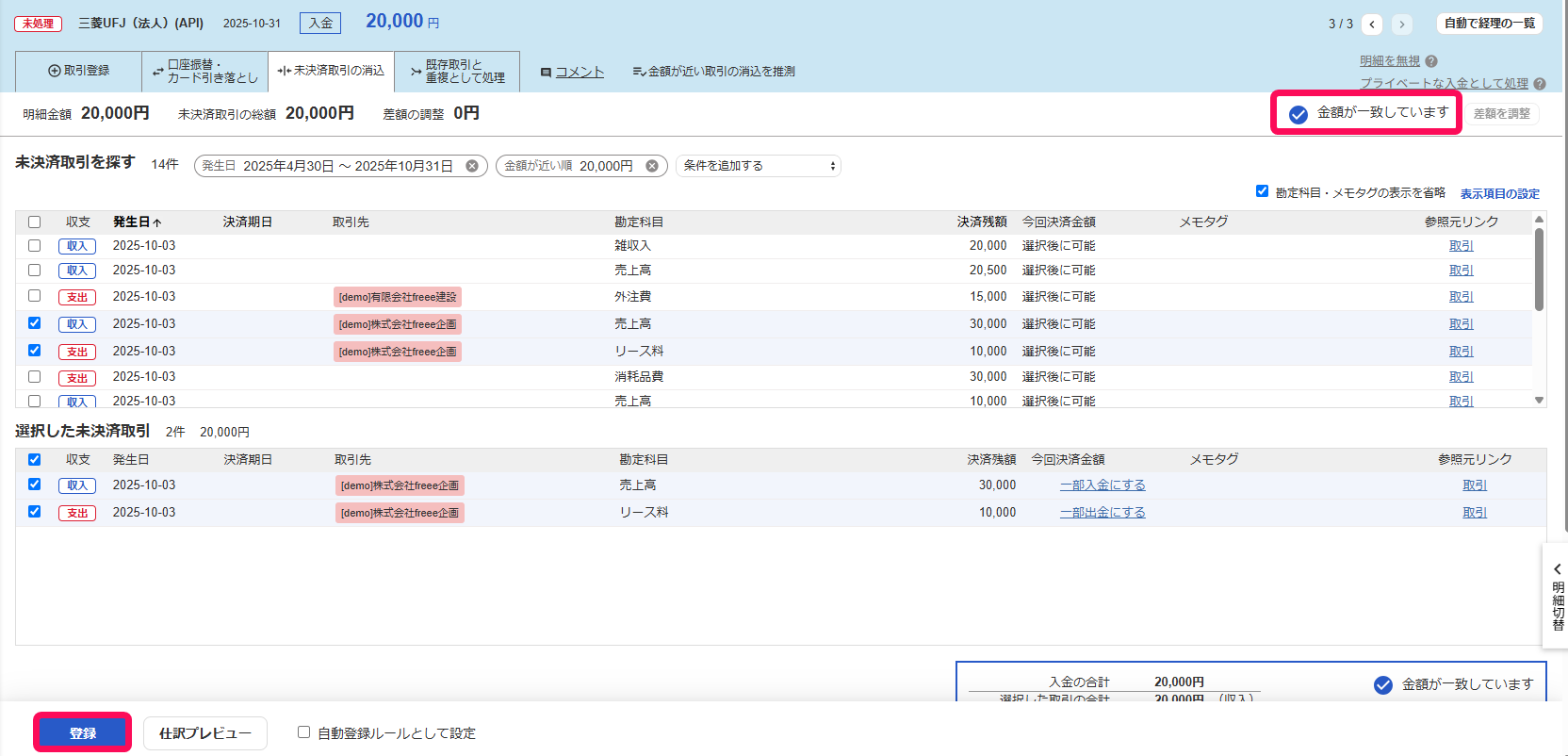The image size is (1568, 756).
Task: Open 取引 link in selected 売上高 row
Action: pos(1475,485)
